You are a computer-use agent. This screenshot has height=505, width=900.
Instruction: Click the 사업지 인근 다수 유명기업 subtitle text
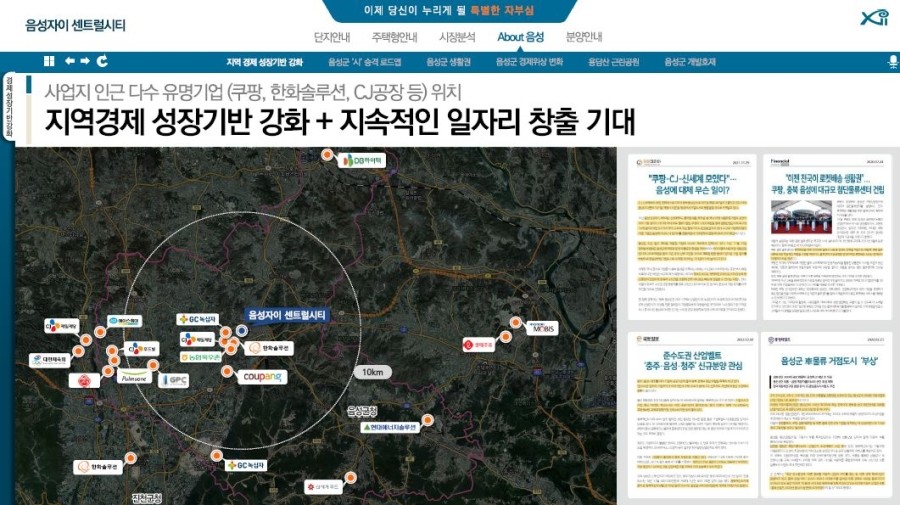pos(253,91)
